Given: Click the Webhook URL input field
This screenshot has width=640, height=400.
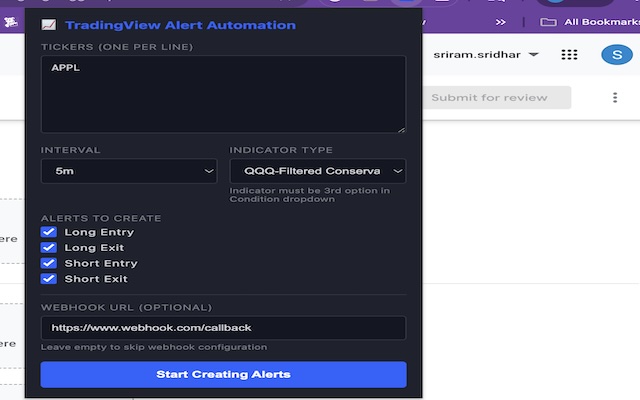Looking at the screenshot, I should (223, 328).
